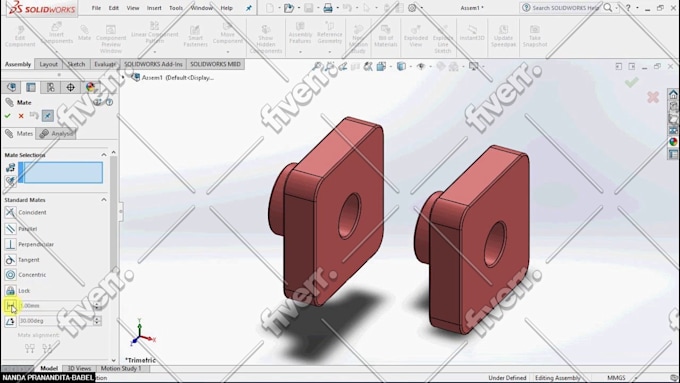Select the Tangent mate icon

(10, 259)
